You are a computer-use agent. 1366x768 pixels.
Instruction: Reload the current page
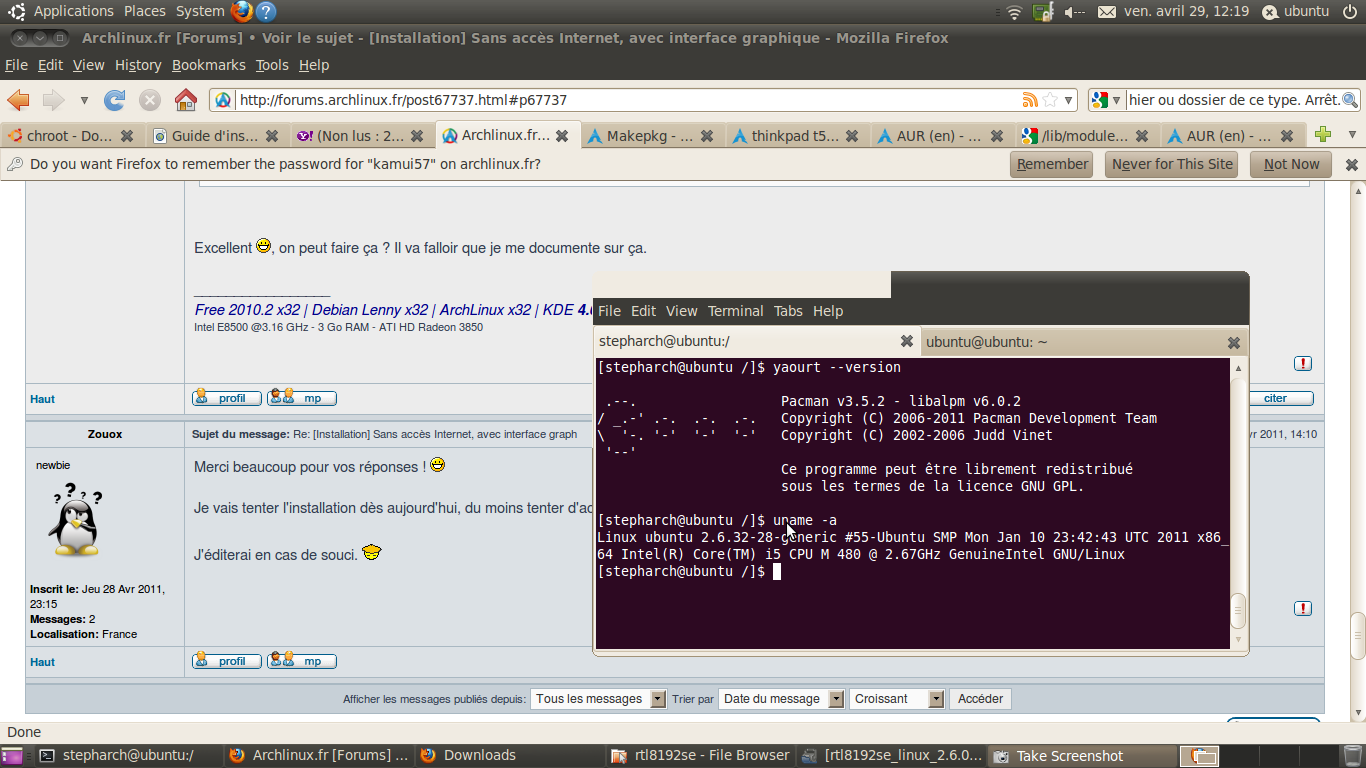point(115,100)
